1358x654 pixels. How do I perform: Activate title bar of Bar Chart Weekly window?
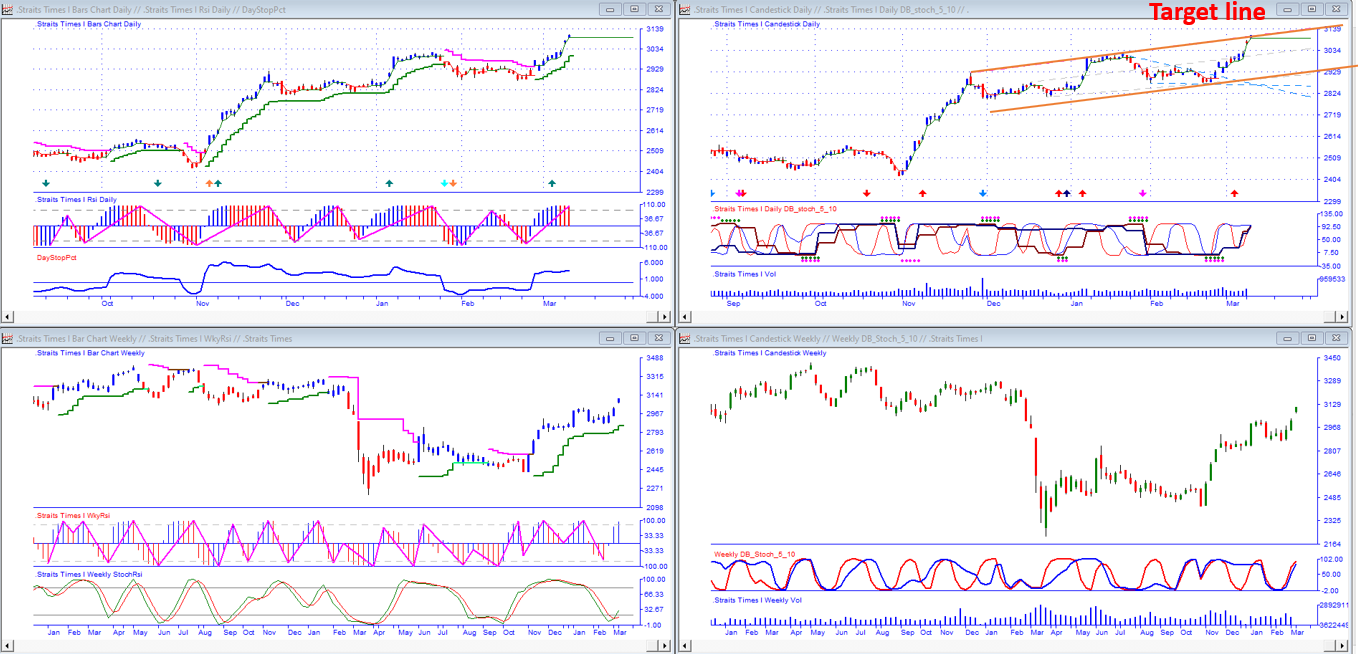[x=336, y=339]
